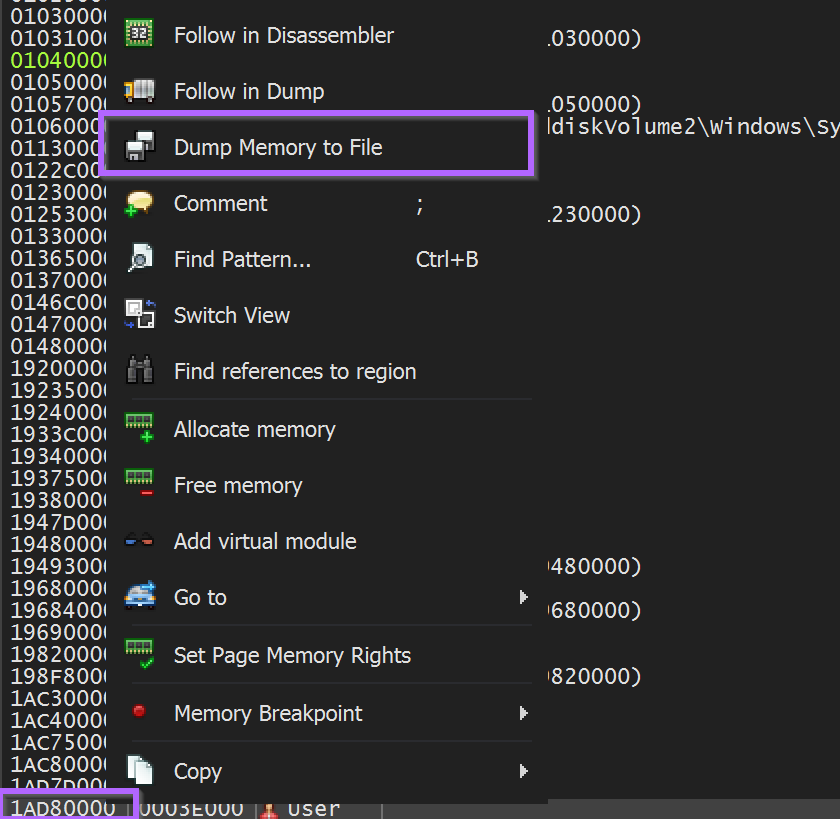Click the Find Pattern magnifier icon
Viewport: 840px width, 819px height.
coord(140,259)
